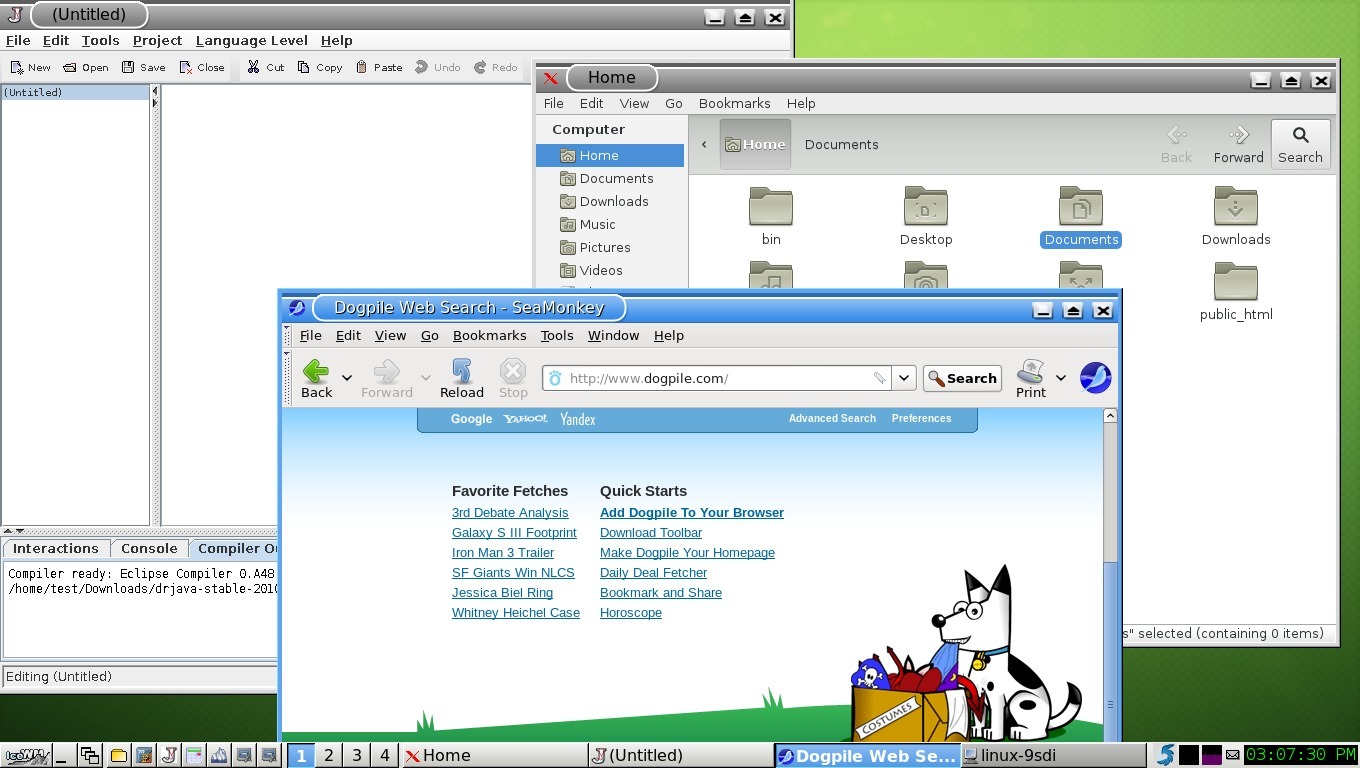Switch to Console tab in DrJava
Image resolution: width=1360 pixels, height=768 pixels.
[x=149, y=548]
